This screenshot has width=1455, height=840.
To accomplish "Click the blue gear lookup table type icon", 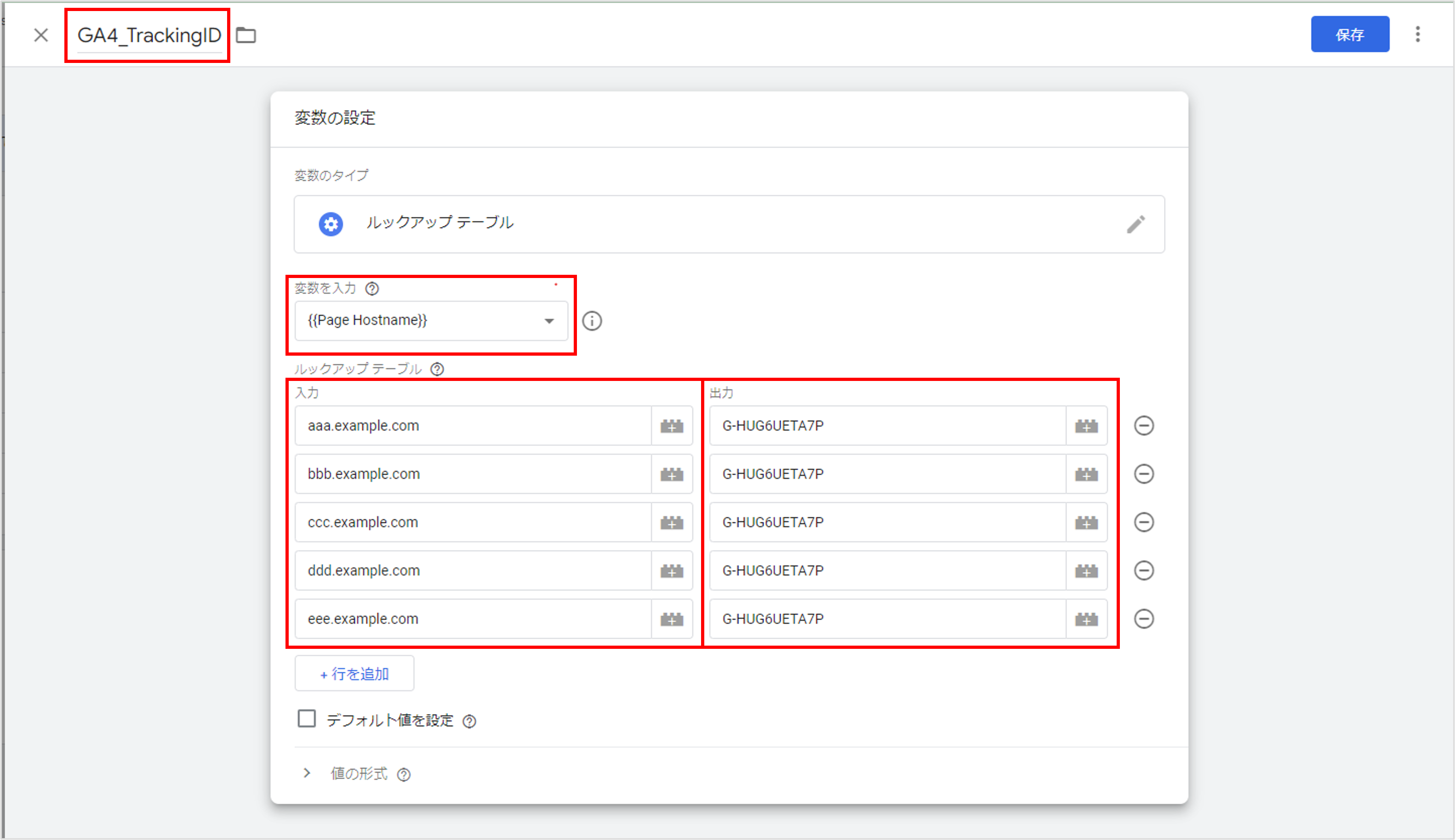I will 331,224.
